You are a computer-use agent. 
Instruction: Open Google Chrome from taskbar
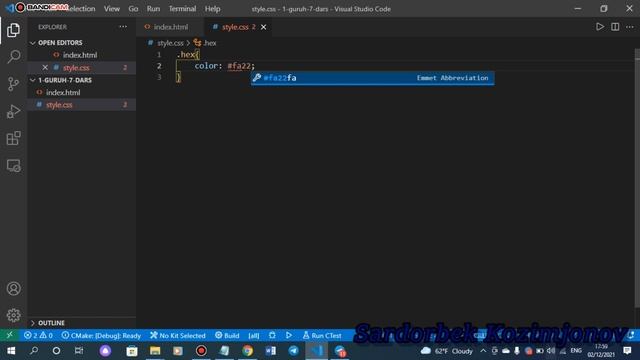pos(247,351)
